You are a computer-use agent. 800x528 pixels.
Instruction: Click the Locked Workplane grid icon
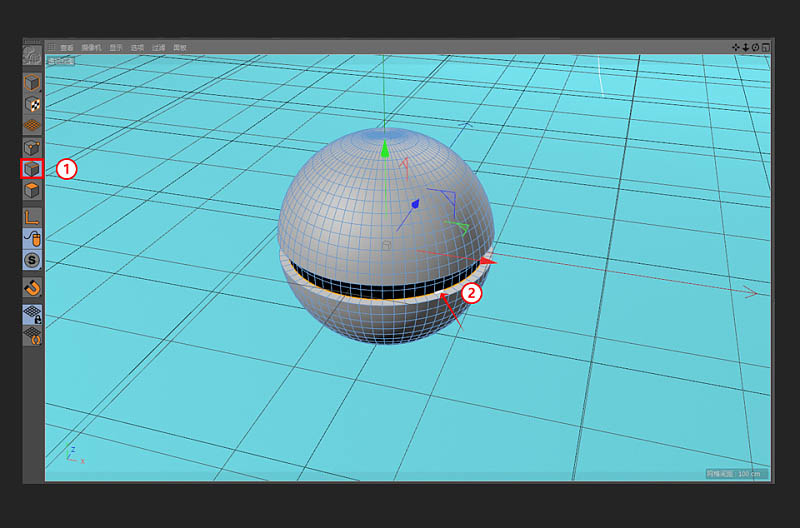click(x=32, y=314)
